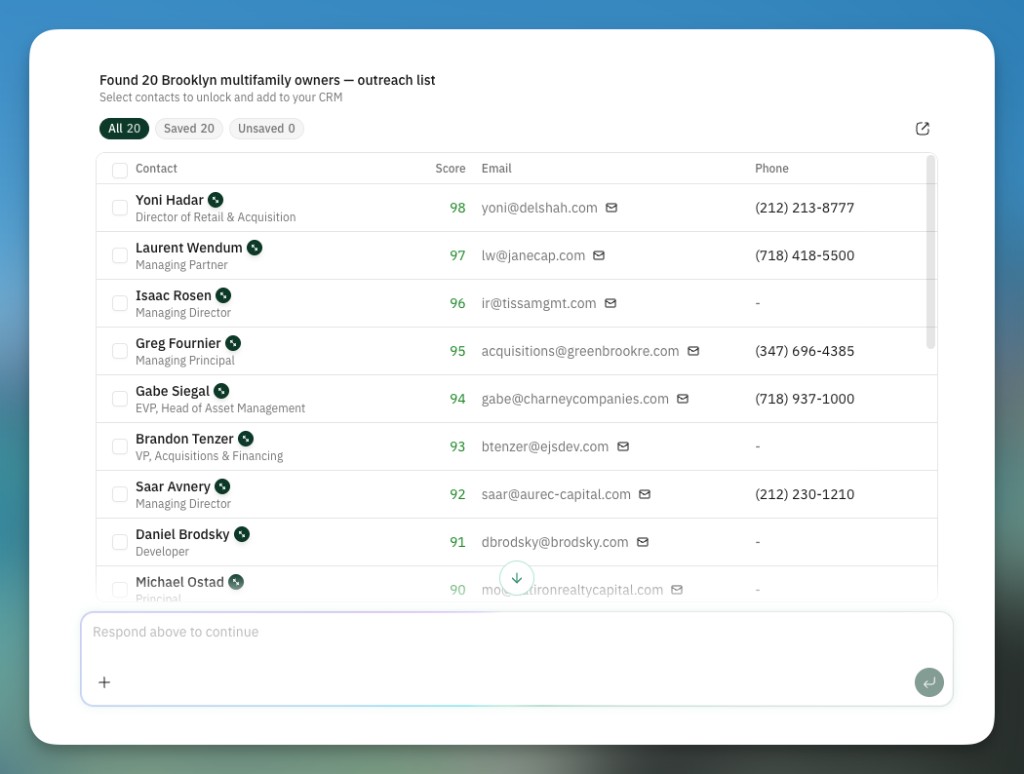Click the email acquisitions@greenbrookre.com
The height and width of the screenshot is (774, 1024).
click(580, 351)
